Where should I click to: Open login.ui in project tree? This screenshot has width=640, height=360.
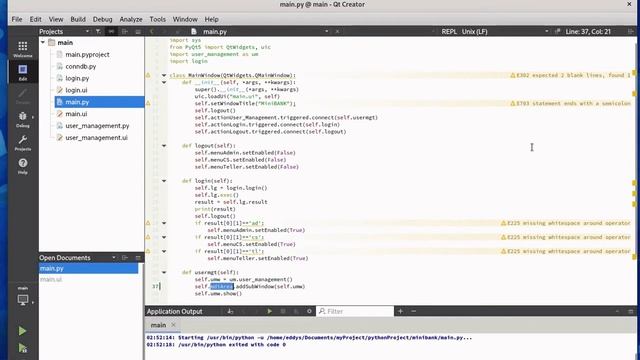click(x=76, y=90)
